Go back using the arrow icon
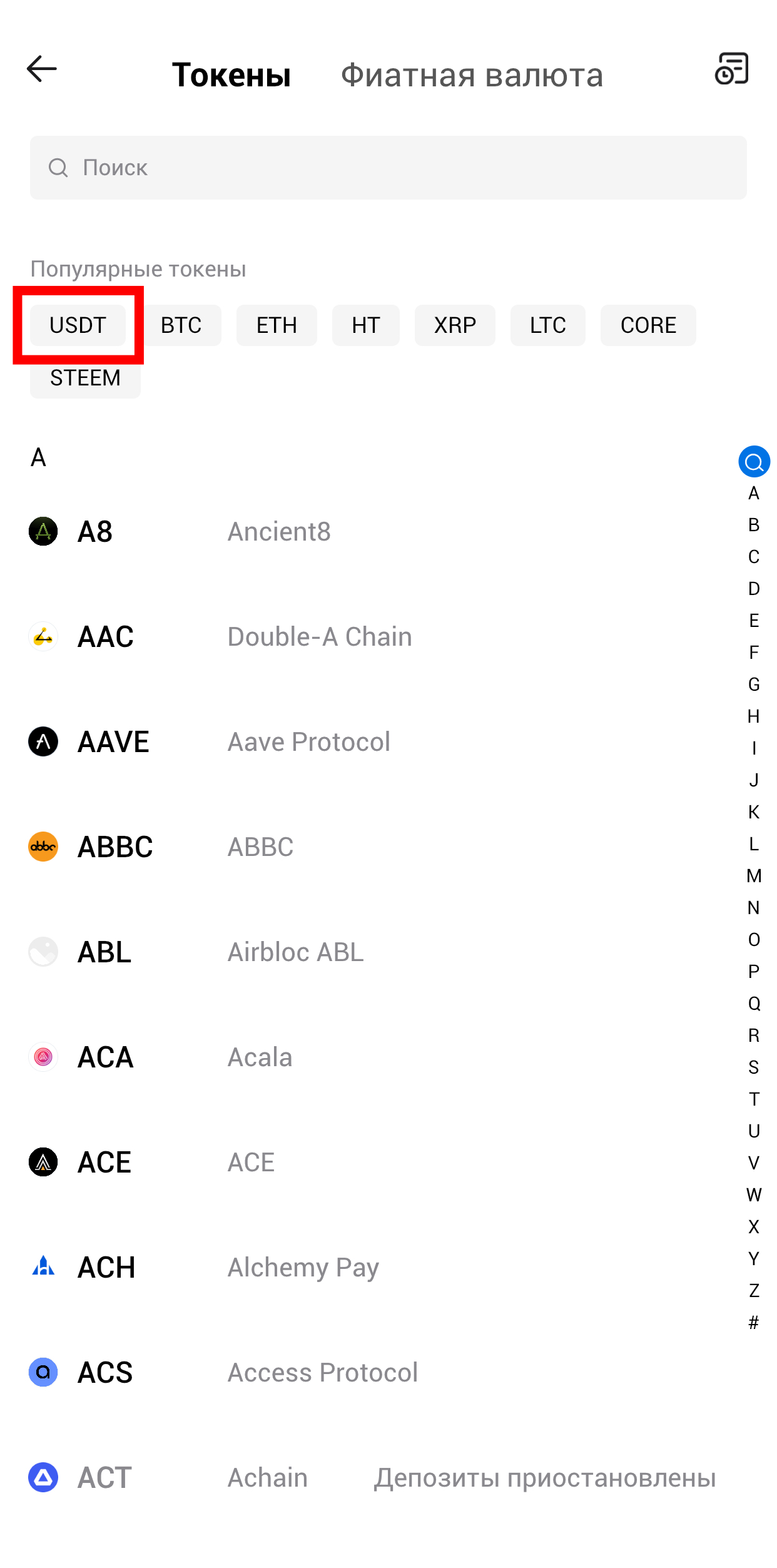The width and height of the screenshot is (777, 1568). [42, 69]
